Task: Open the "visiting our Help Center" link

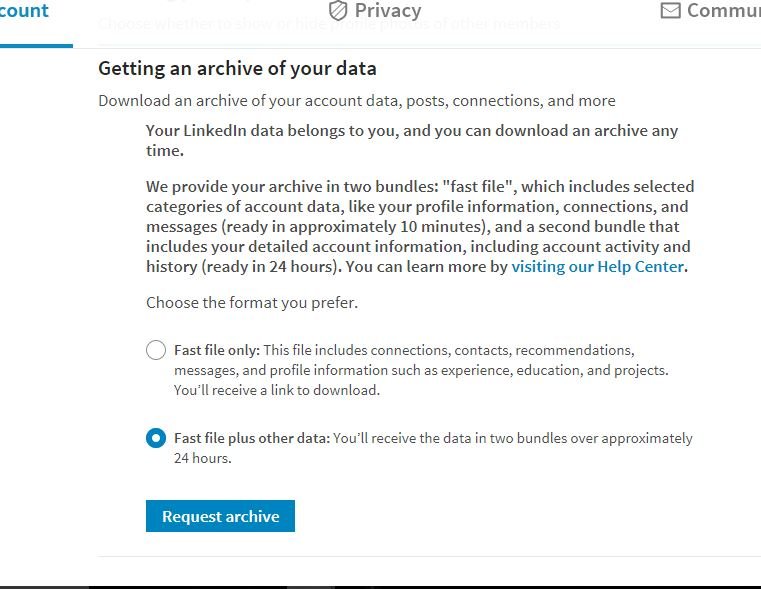Action: [597, 266]
